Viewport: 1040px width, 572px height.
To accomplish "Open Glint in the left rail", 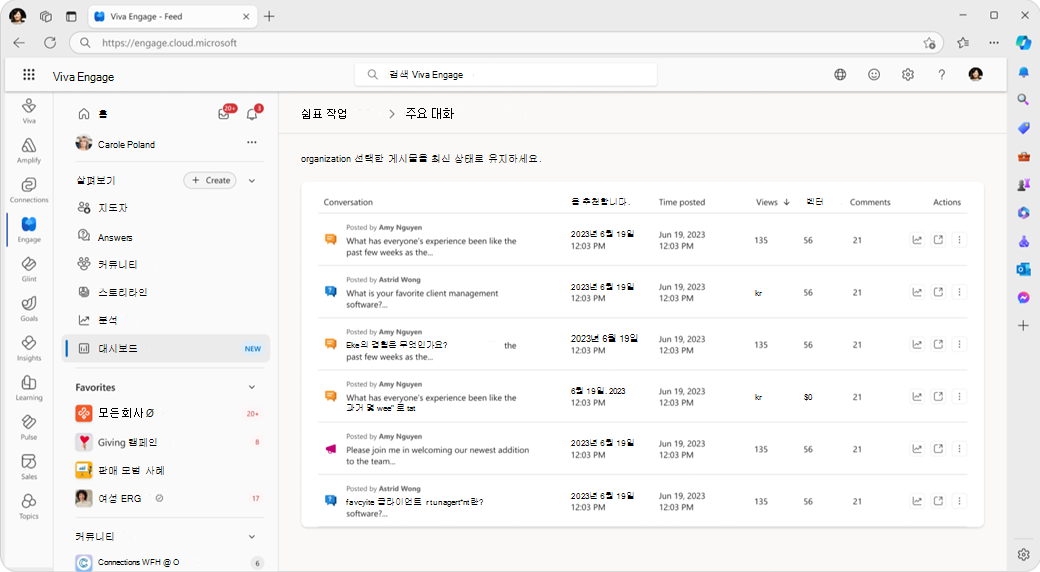I will [x=29, y=269].
